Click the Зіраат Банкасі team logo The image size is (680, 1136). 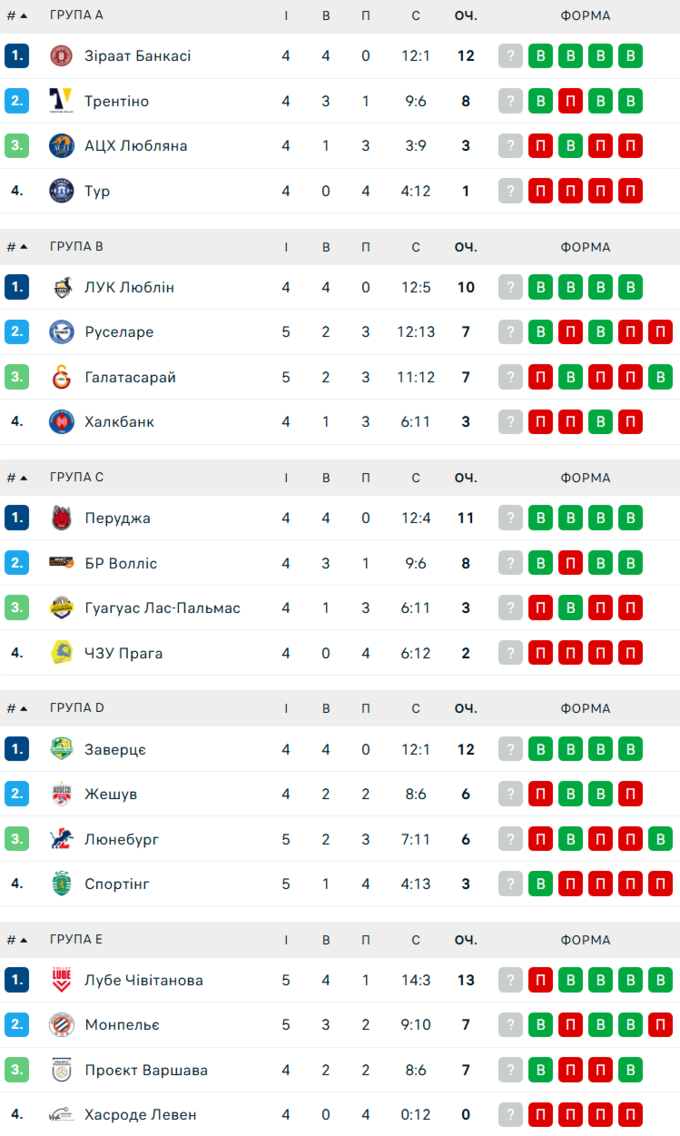coord(62,56)
